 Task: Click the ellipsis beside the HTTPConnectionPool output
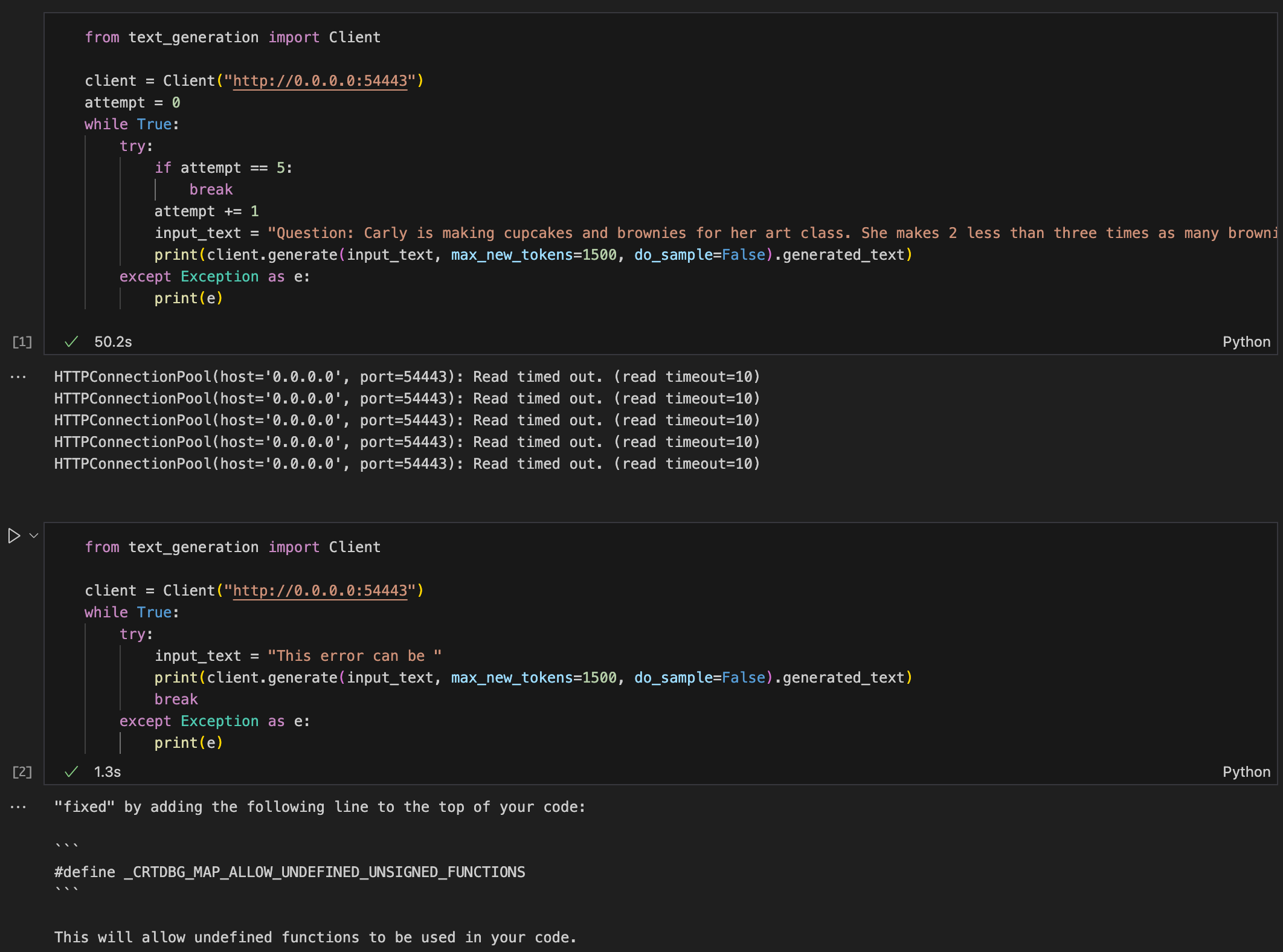click(x=18, y=376)
